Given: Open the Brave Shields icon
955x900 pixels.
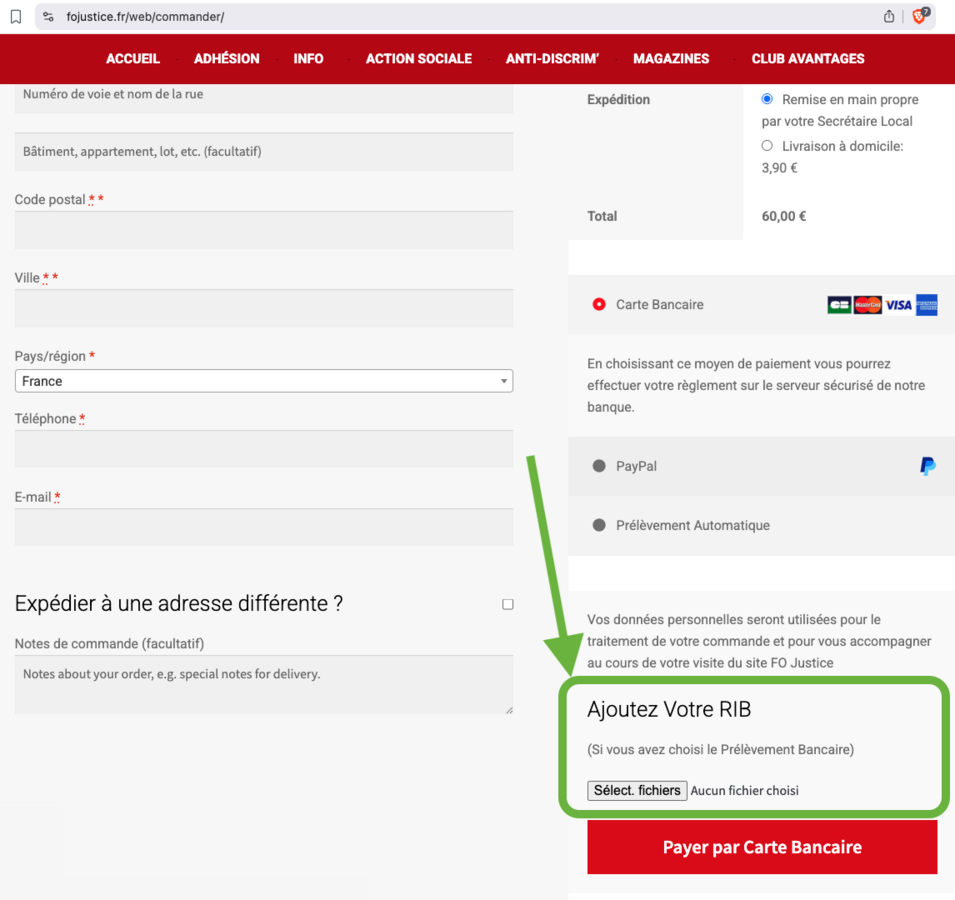Looking at the screenshot, I should pos(919,16).
